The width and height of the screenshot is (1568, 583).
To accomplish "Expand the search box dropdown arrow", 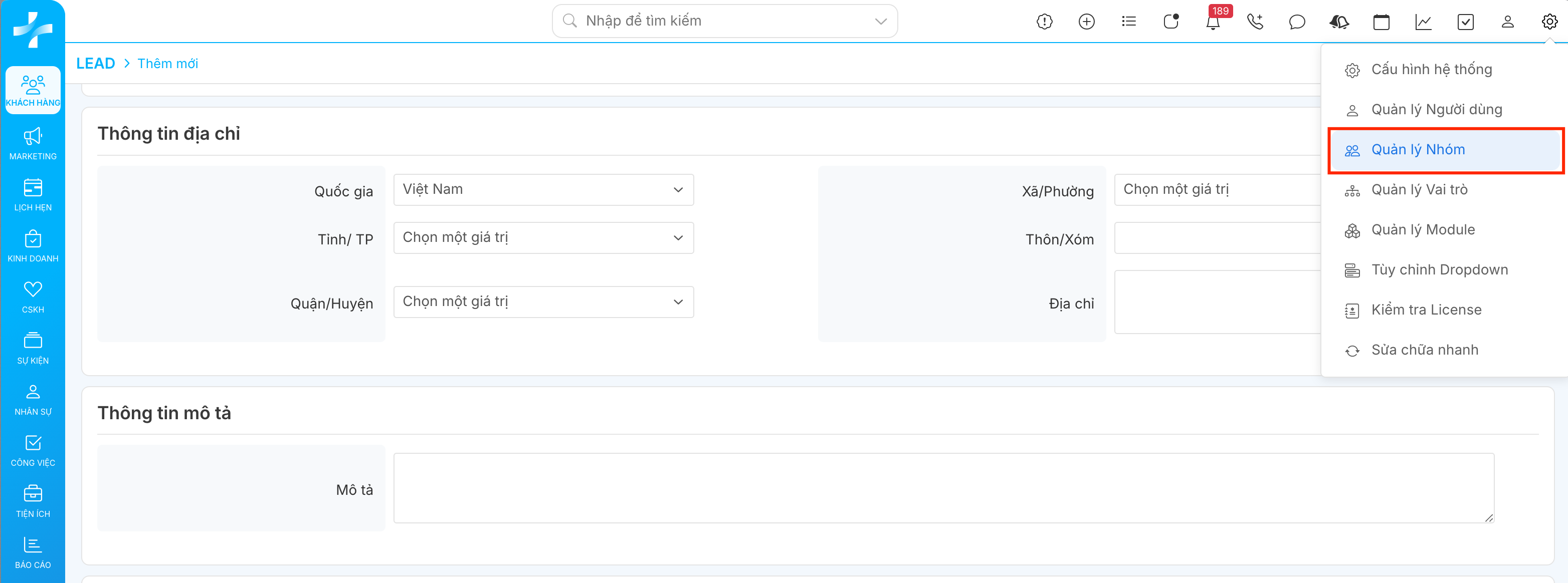I will (x=880, y=21).
